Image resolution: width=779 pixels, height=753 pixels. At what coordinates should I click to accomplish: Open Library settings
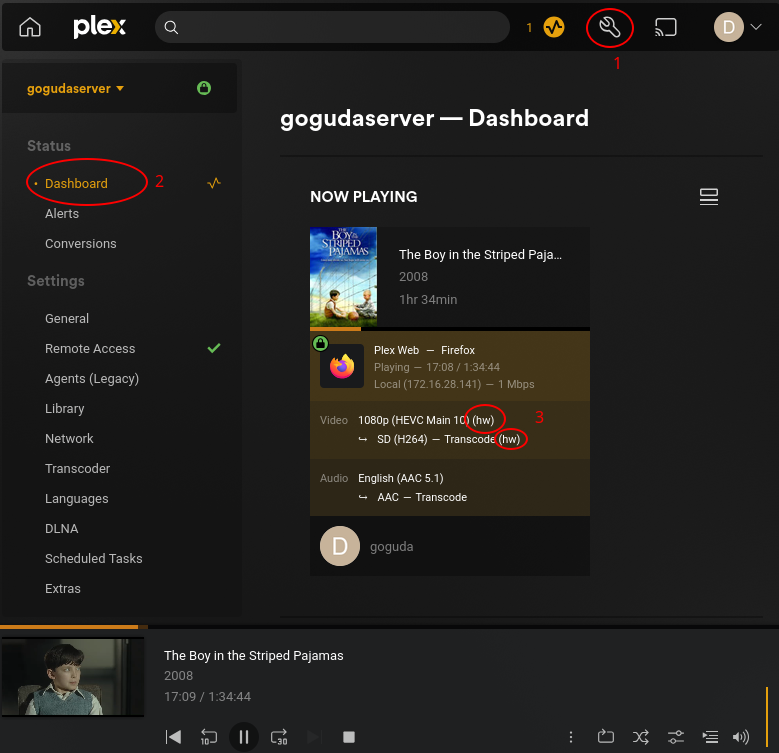pyautogui.click(x=65, y=408)
